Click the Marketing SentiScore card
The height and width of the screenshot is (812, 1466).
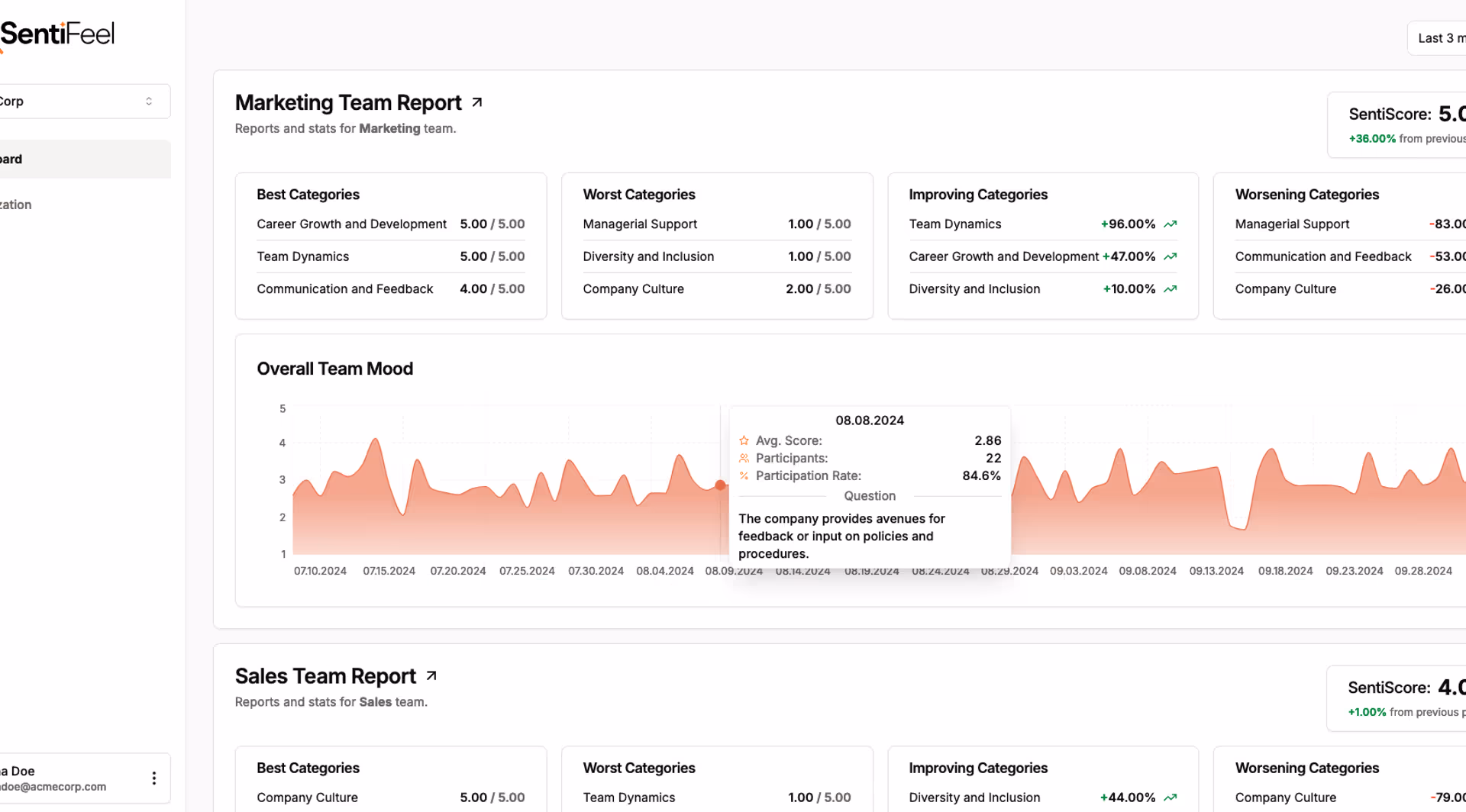tap(1397, 125)
